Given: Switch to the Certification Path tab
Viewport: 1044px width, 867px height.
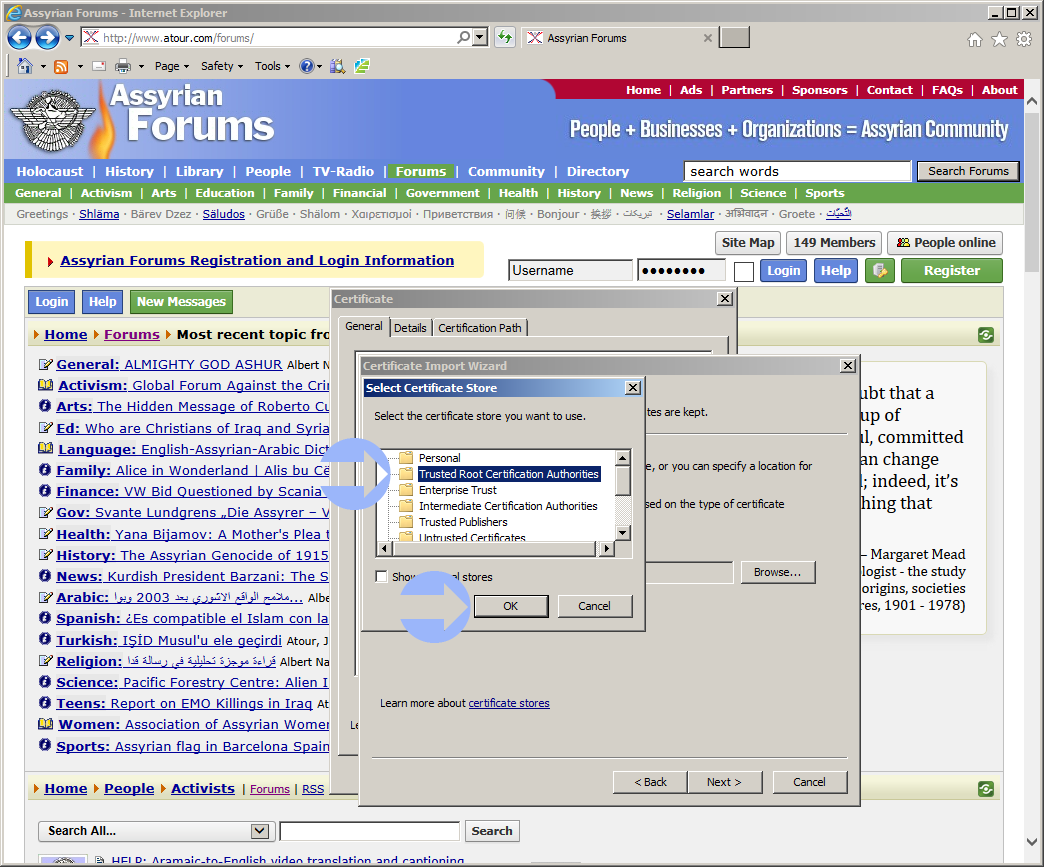Looking at the screenshot, I should [480, 328].
